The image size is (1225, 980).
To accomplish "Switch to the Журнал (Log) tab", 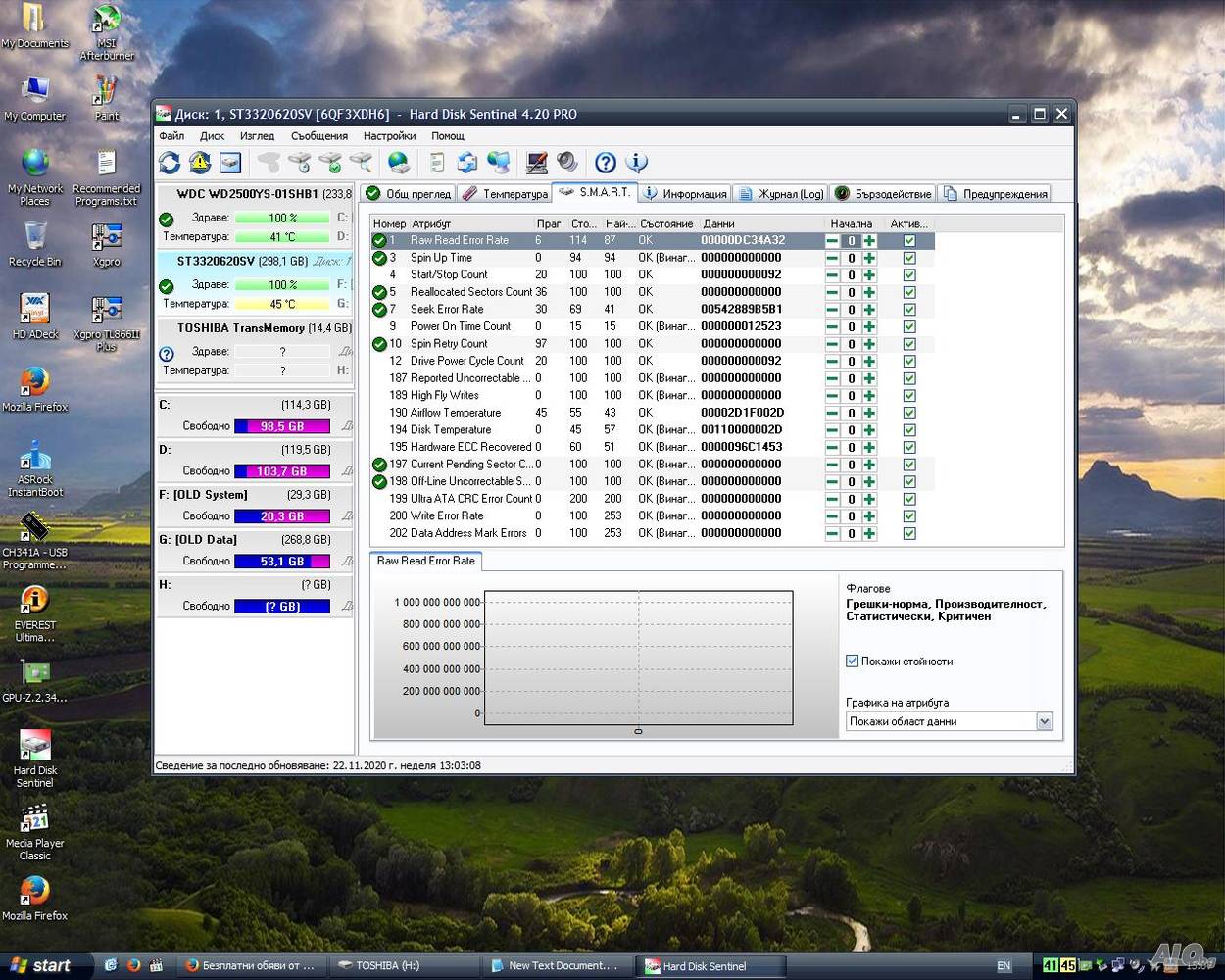I will click(x=781, y=194).
